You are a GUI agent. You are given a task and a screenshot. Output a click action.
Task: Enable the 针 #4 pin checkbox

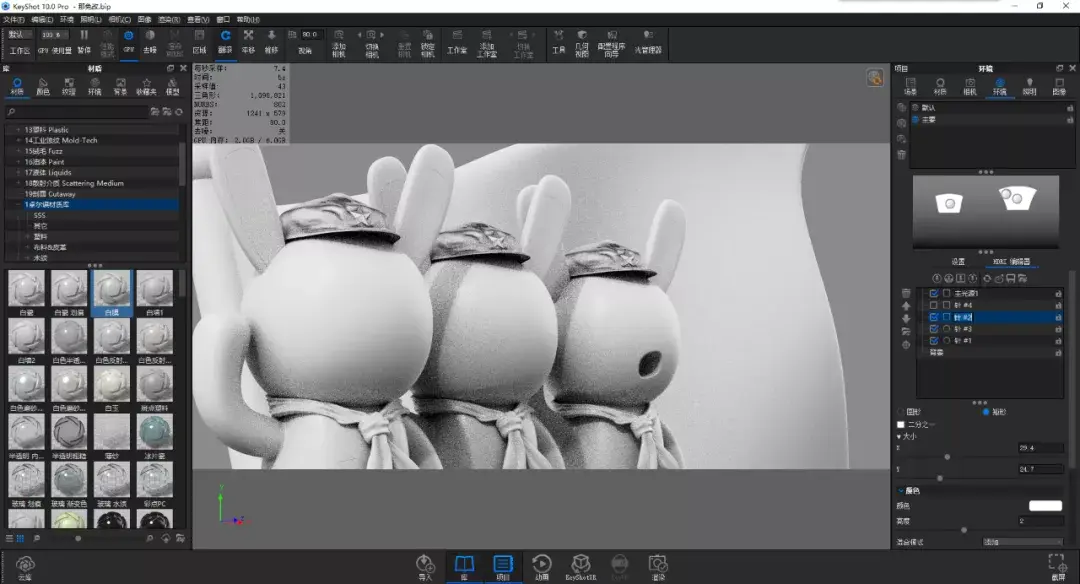934,305
